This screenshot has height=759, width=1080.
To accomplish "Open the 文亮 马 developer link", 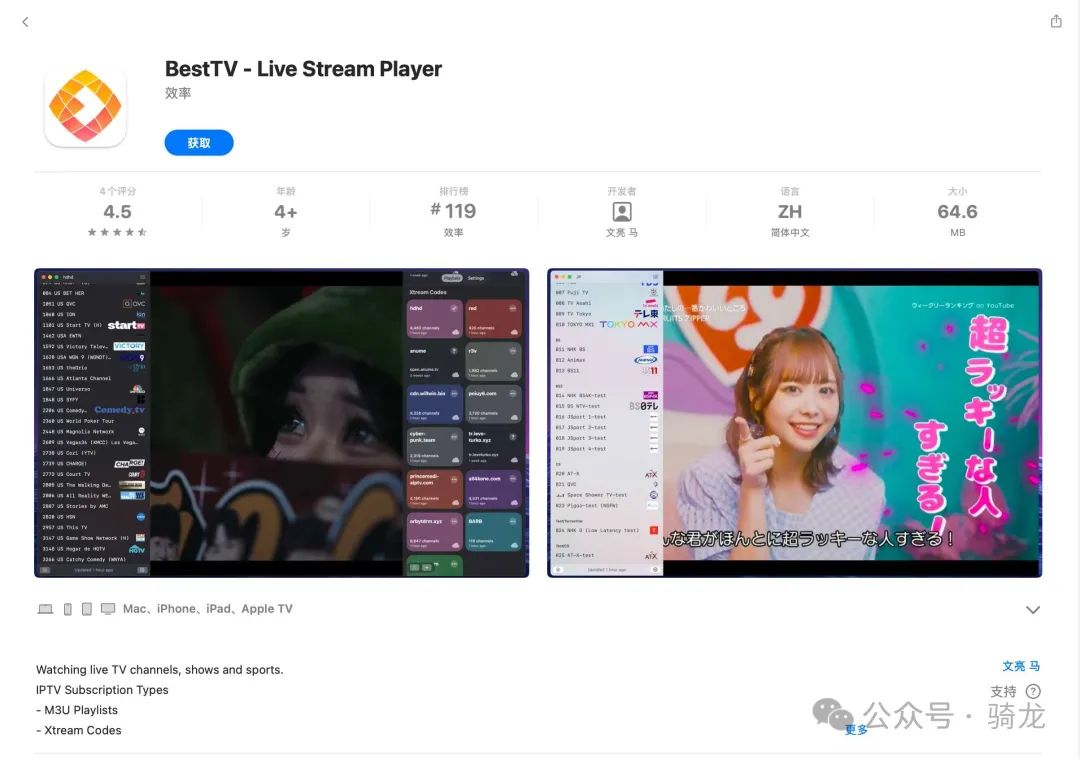I will click(x=1021, y=666).
